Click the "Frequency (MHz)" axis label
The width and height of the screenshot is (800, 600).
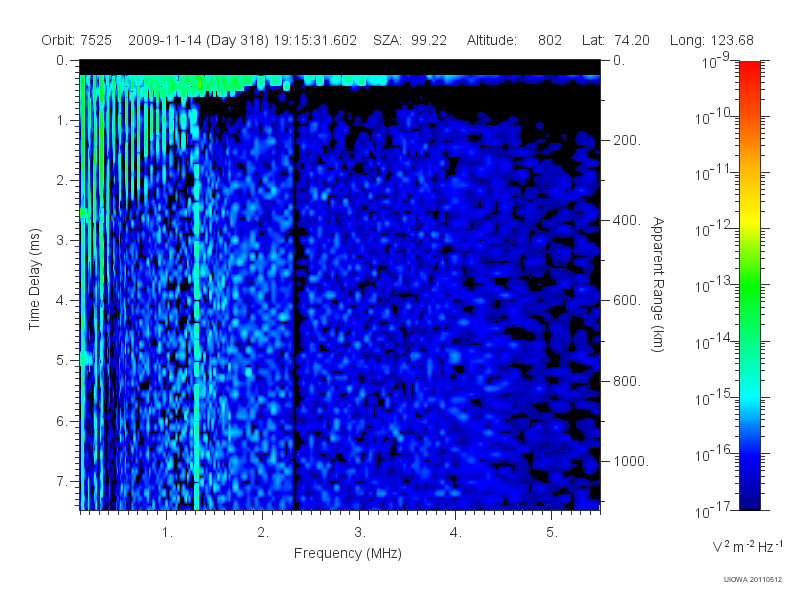(347, 553)
